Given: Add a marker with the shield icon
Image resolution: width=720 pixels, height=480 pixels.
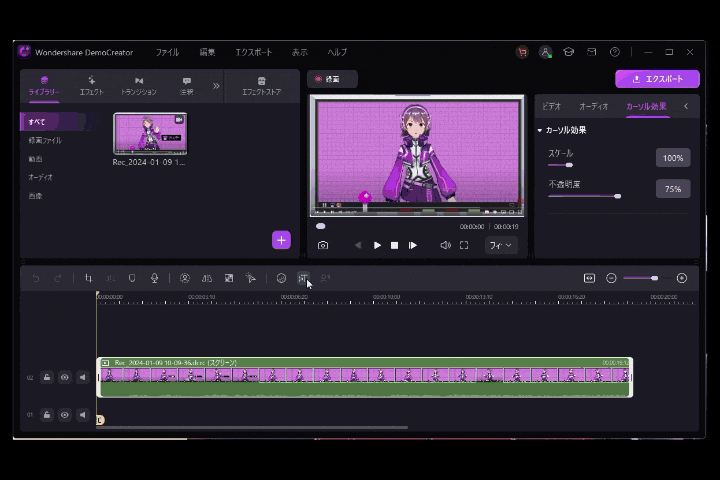Looking at the screenshot, I should pos(132,278).
